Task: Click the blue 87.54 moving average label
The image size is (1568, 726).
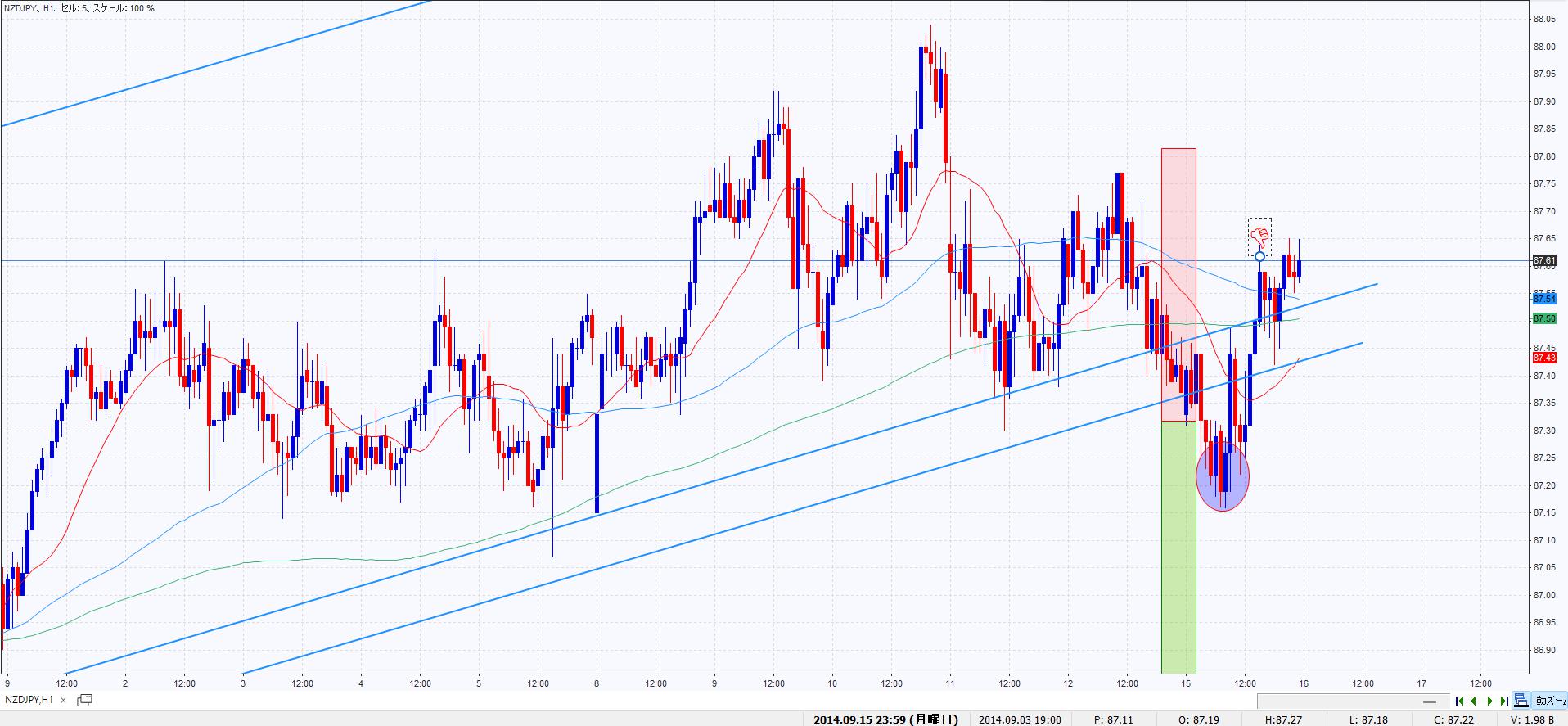Action: tap(1544, 300)
